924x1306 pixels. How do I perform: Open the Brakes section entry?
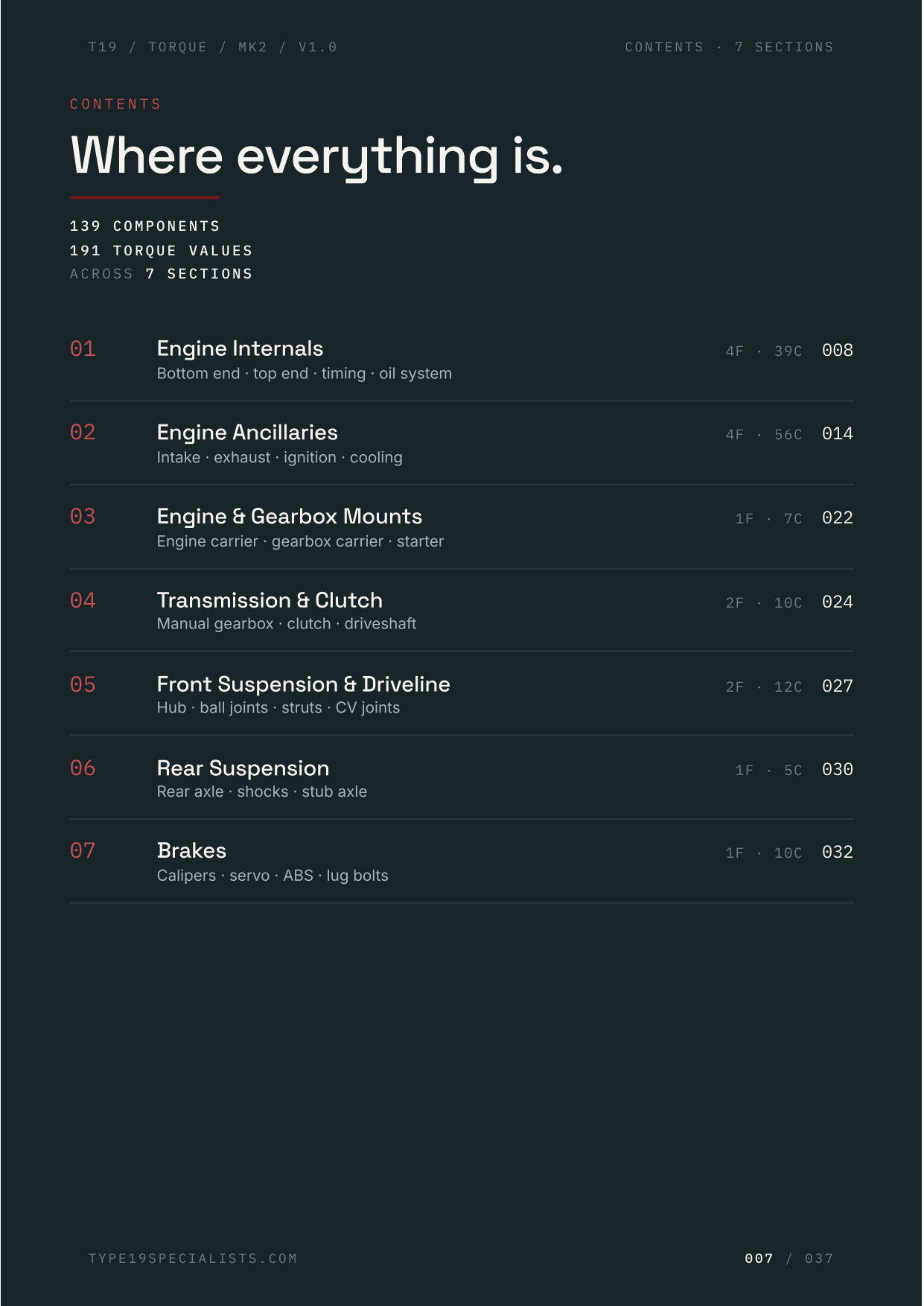462,862
